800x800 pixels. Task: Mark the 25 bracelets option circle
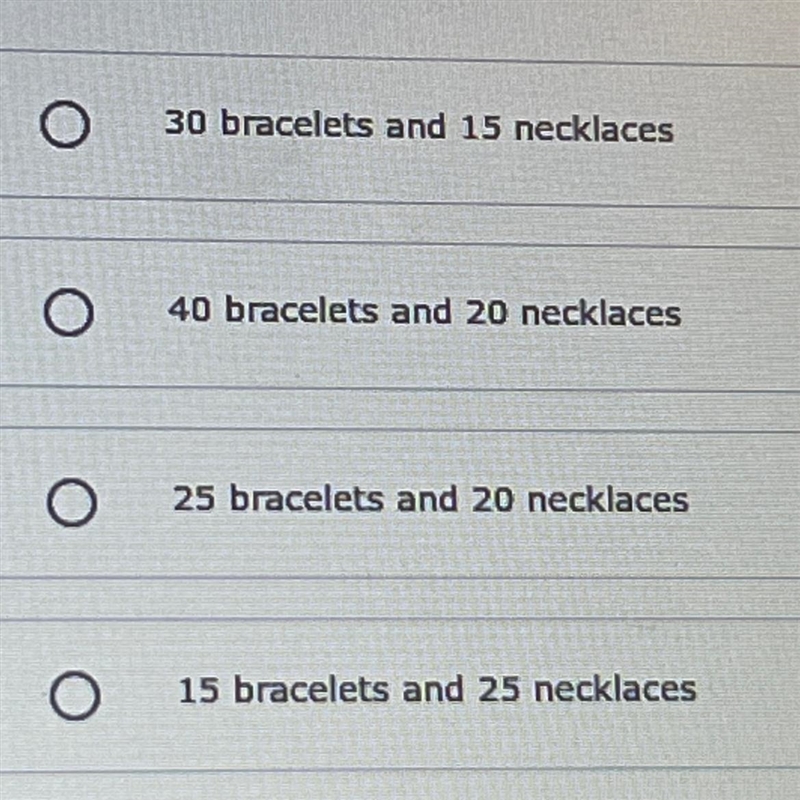pyautogui.click(x=71, y=502)
